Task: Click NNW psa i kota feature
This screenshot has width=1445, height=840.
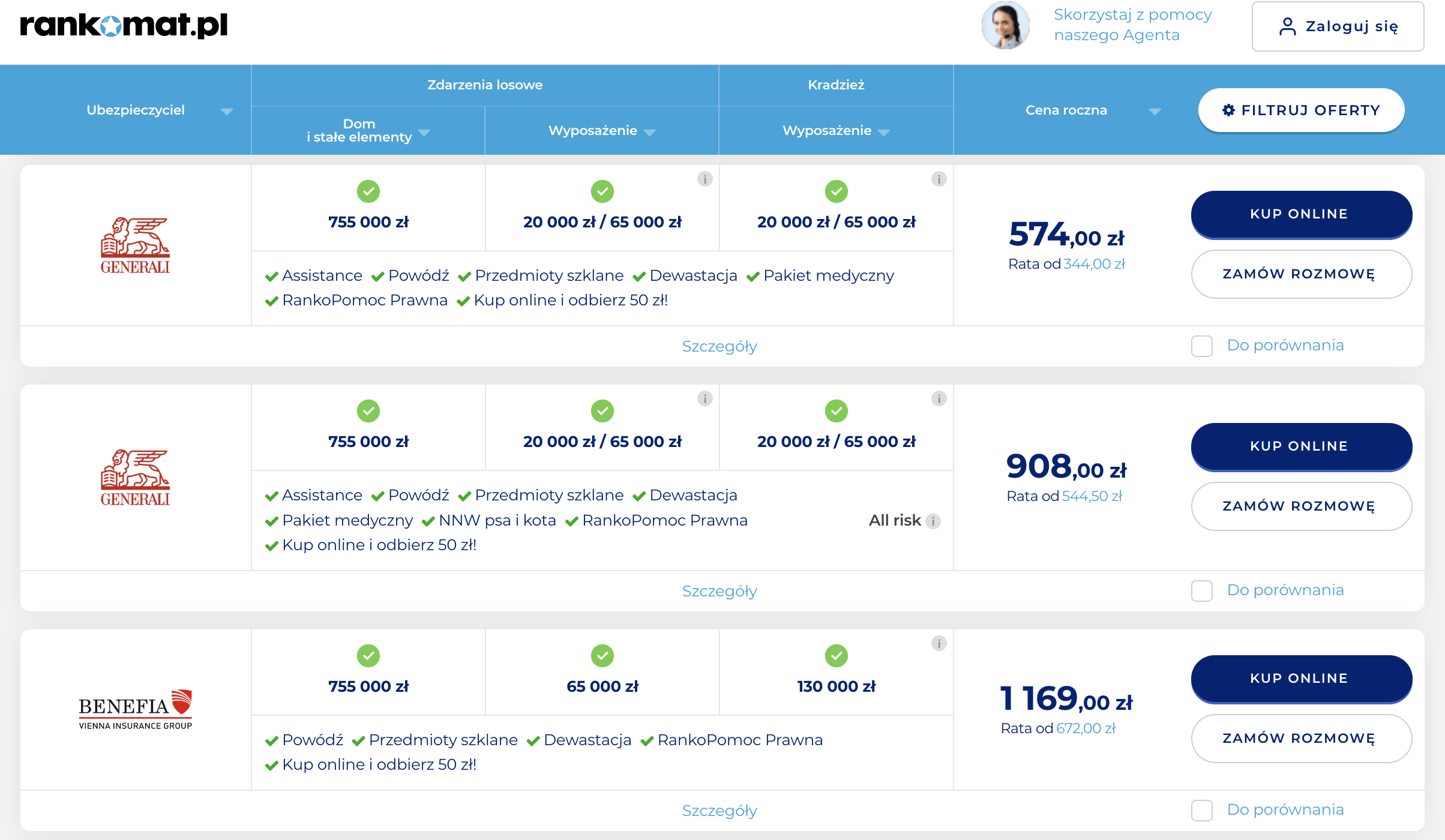Action: click(497, 520)
